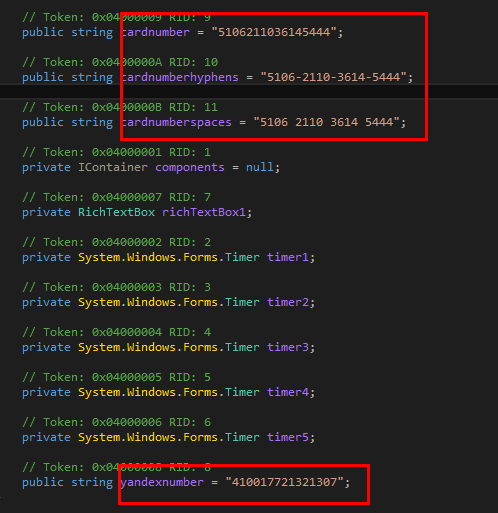Click the "410017721321307" string literal
The height and width of the screenshot is (513, 498).
coord(284,482)
